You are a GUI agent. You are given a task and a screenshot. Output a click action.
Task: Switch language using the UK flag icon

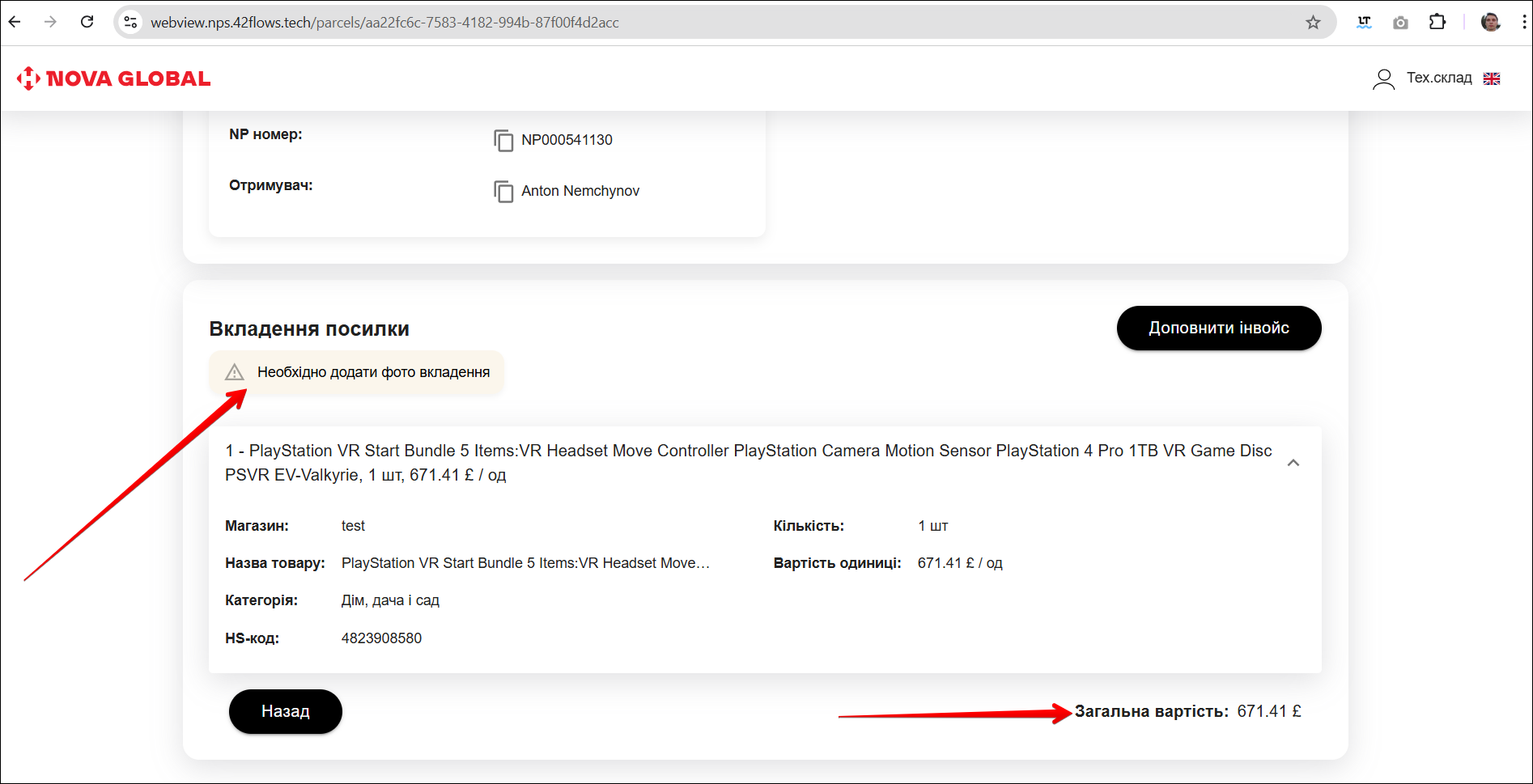1491,78
